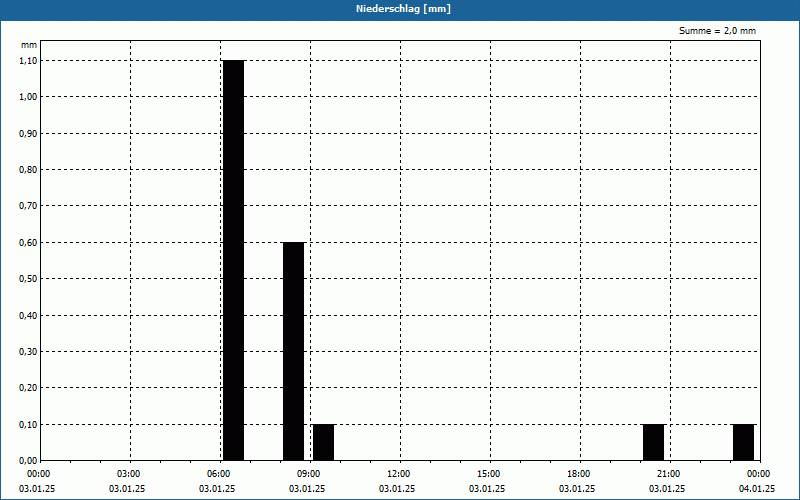Select the 0,10 bar just before 21:00
Image resolution: width=800 pixels, height=500 pixels.
[x=654, y=442]
